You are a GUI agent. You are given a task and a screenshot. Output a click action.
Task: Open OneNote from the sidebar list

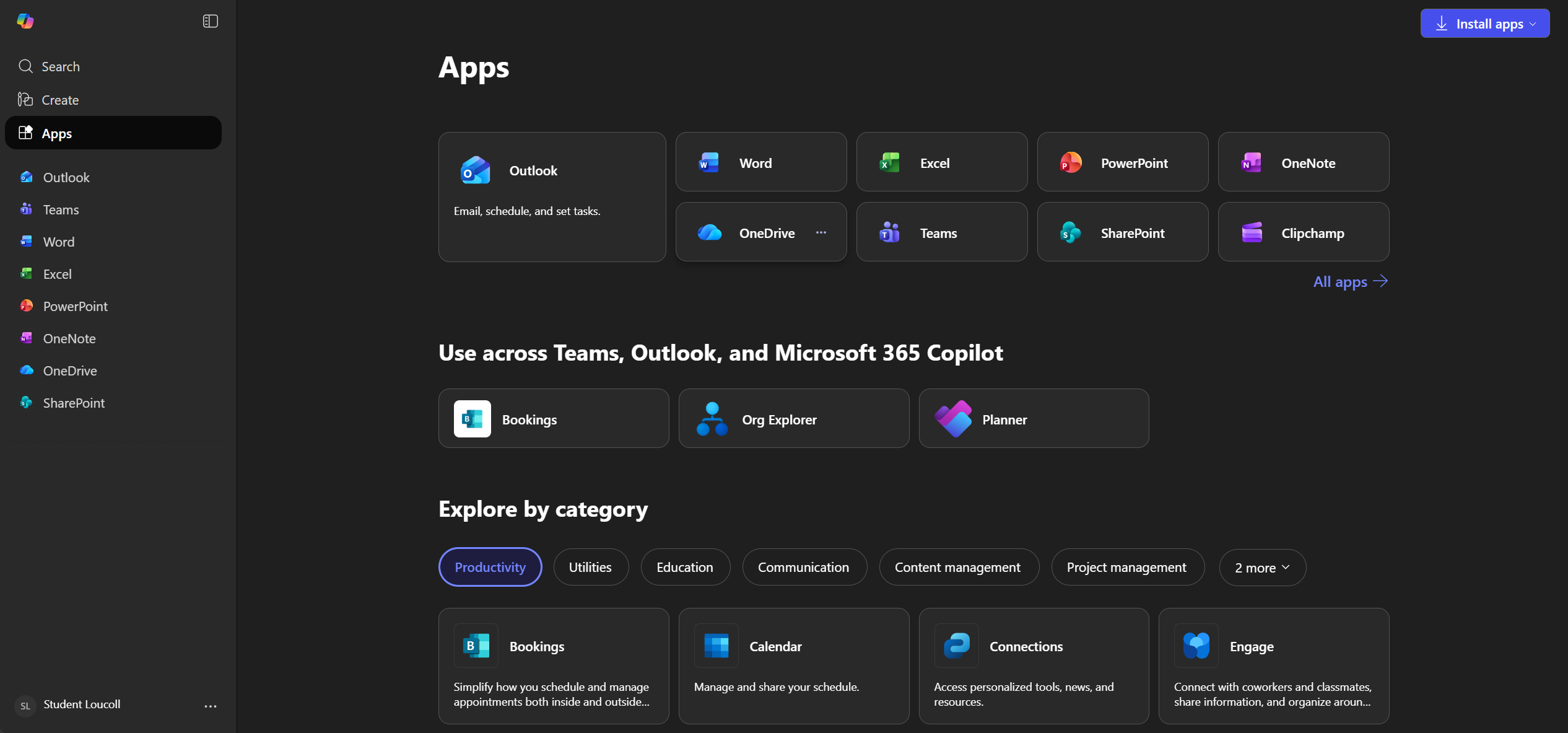pos(113,338)
